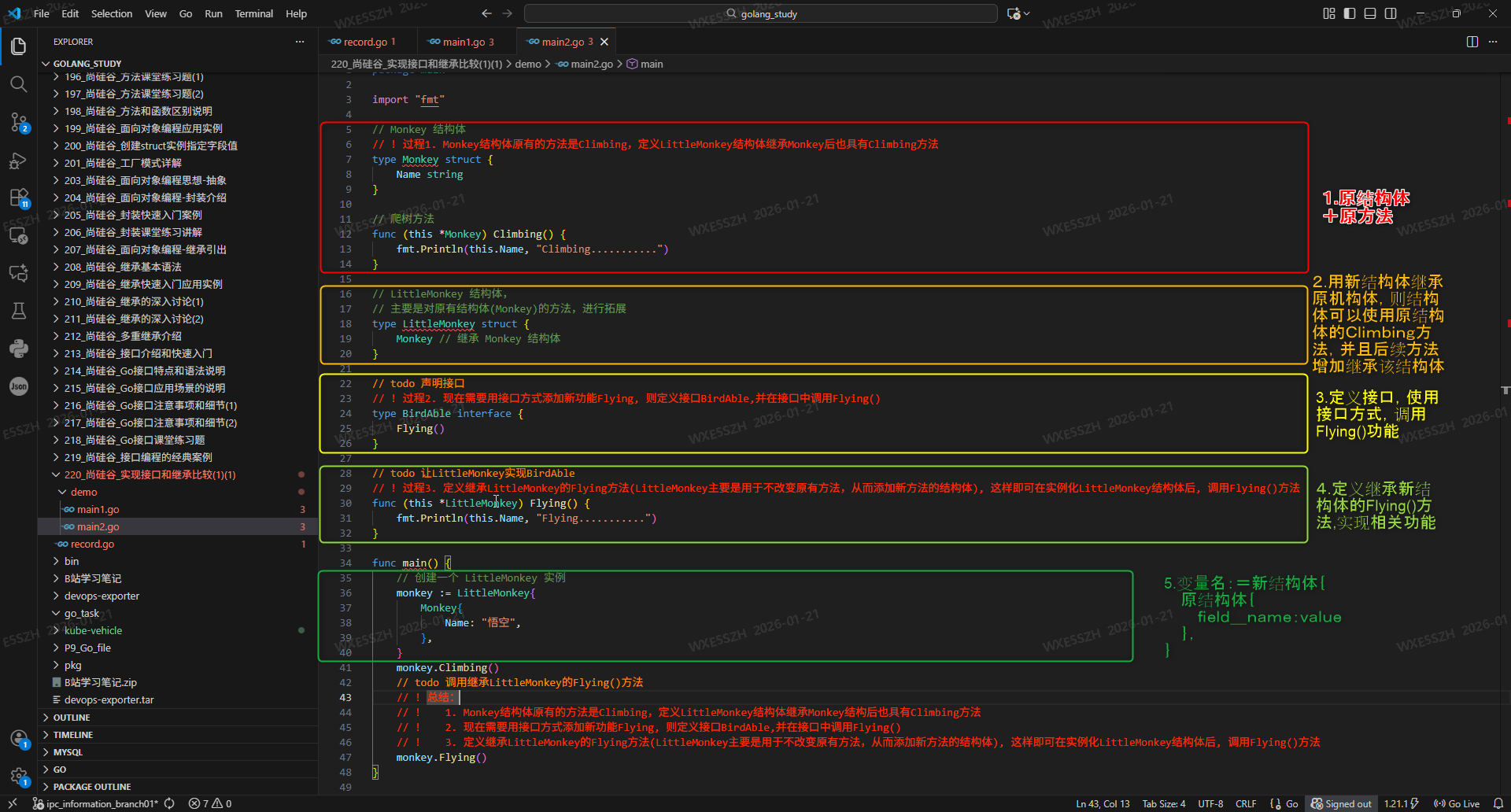The height and width of the screenshot is (812, 1511).
Task: Change the Tab Size: 4 setting
Action: point(1164,803)
